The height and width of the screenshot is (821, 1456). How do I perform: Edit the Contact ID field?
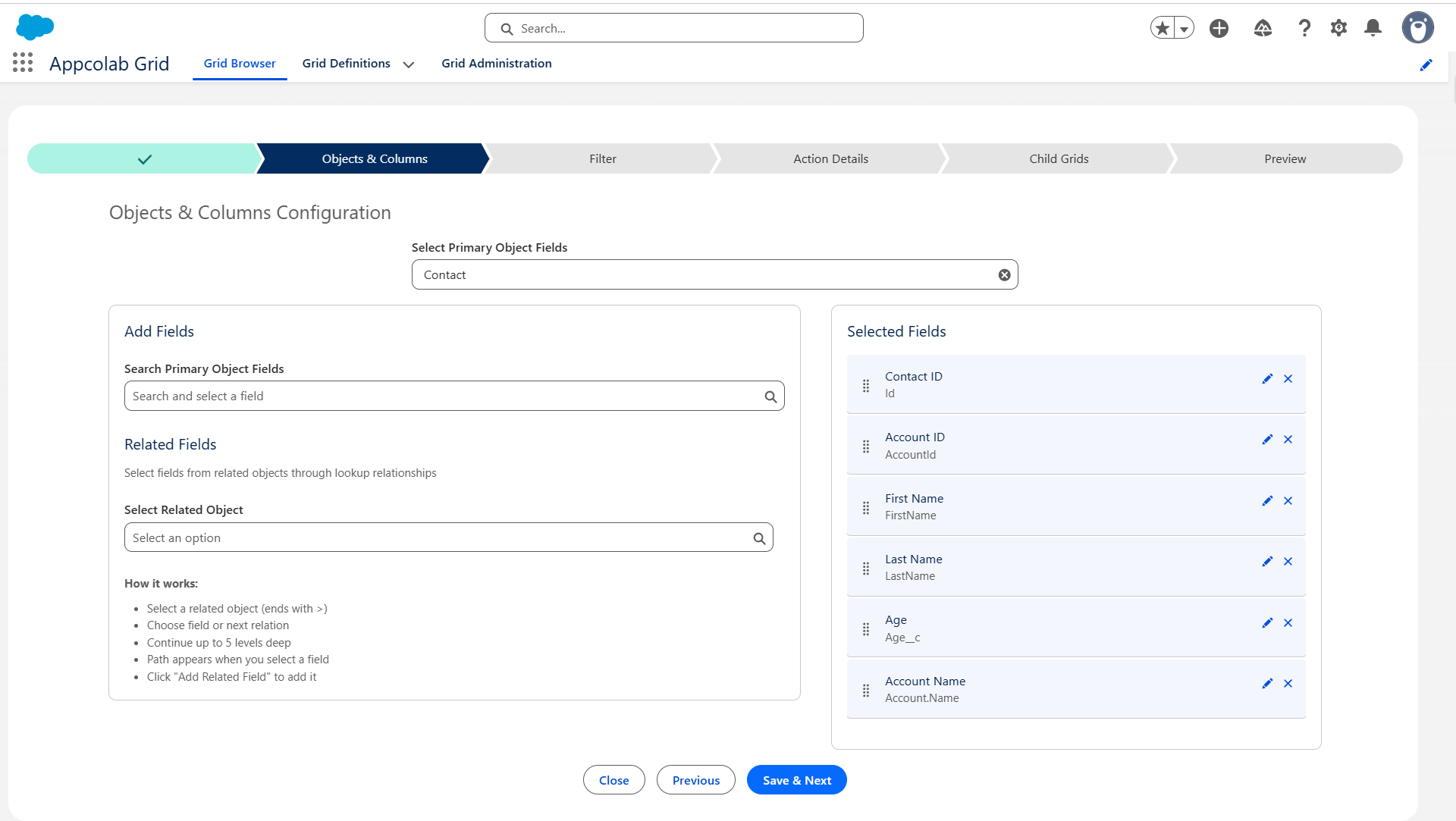[x=1267, y=379]
